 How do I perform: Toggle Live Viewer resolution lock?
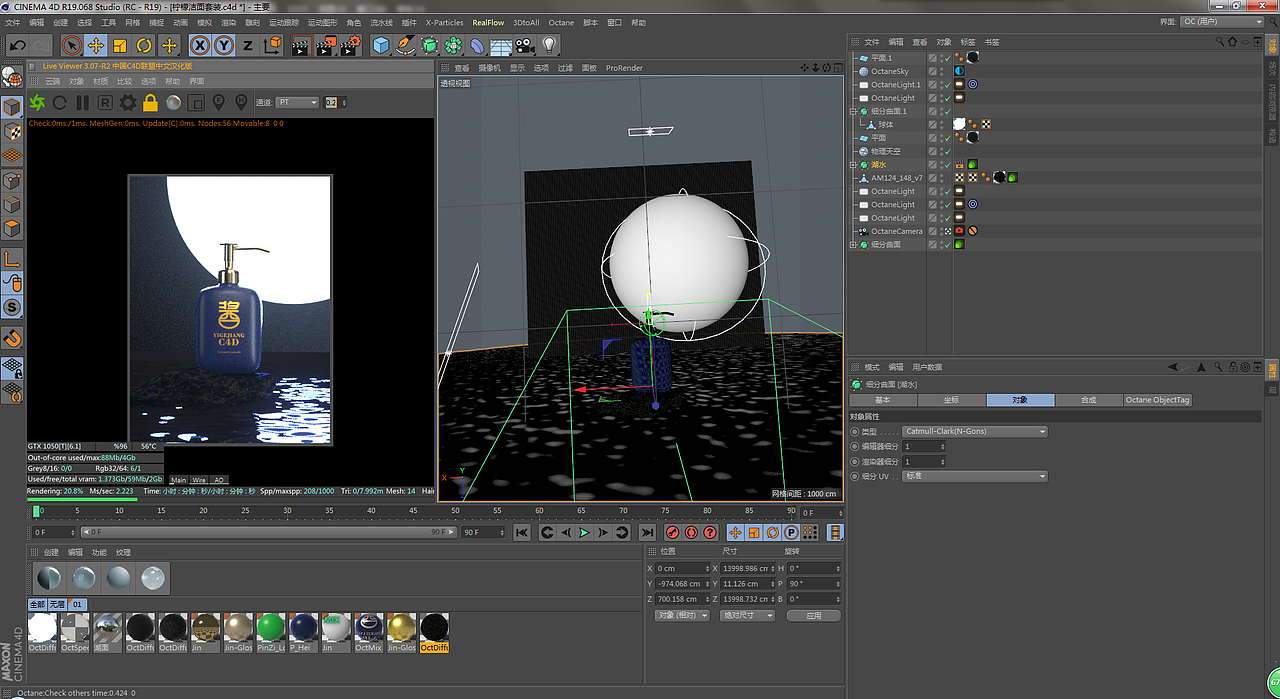150,102
